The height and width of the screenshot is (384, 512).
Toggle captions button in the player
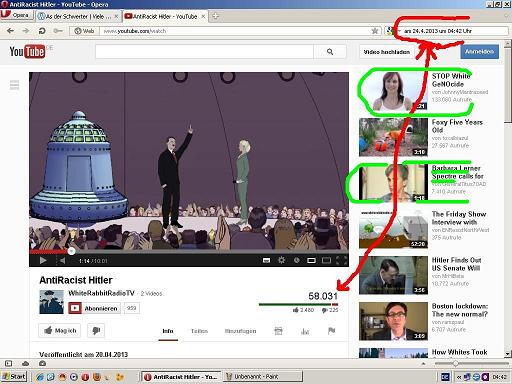point(266,260)
